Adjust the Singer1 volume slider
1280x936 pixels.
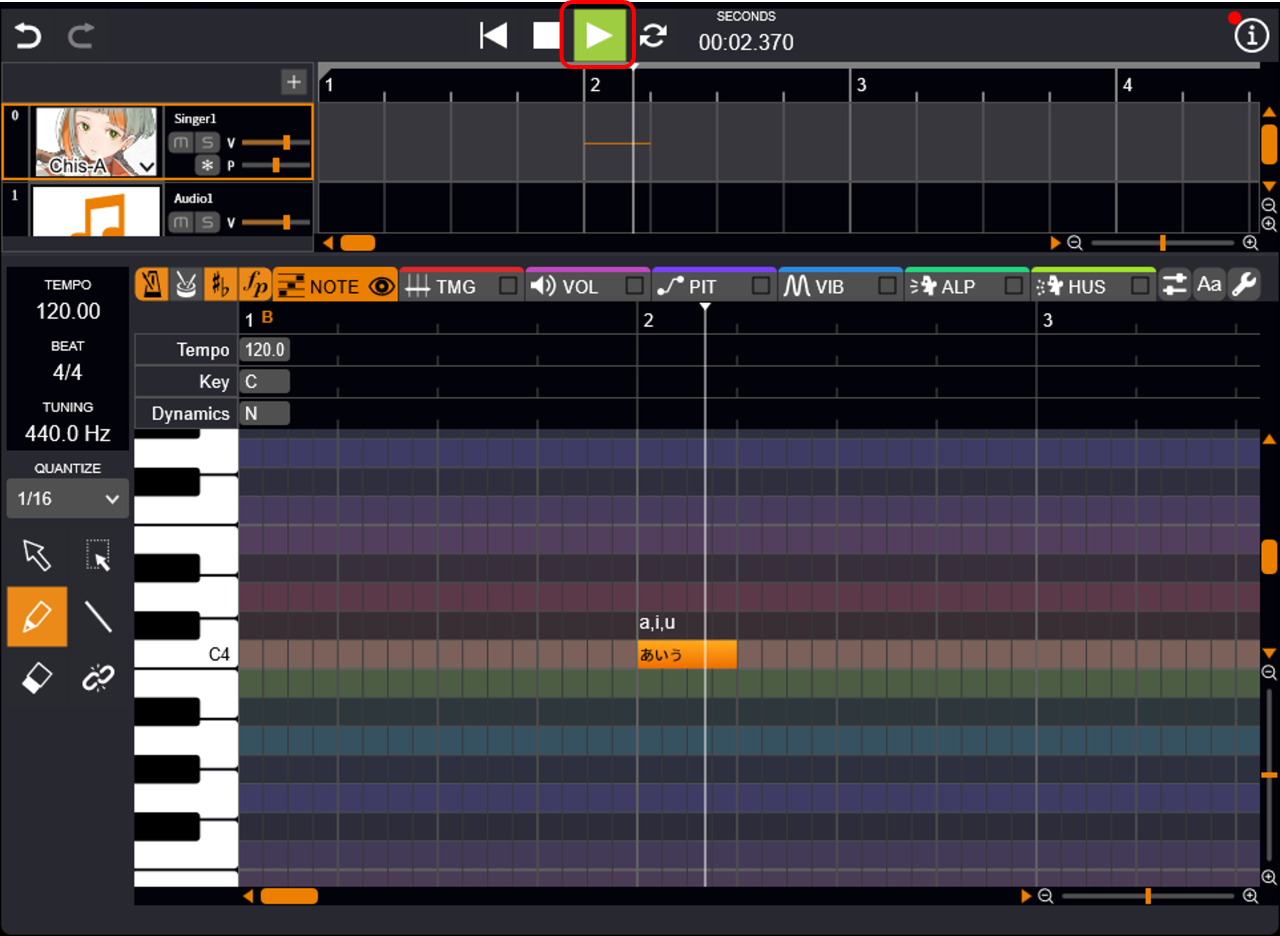point(286,143)
